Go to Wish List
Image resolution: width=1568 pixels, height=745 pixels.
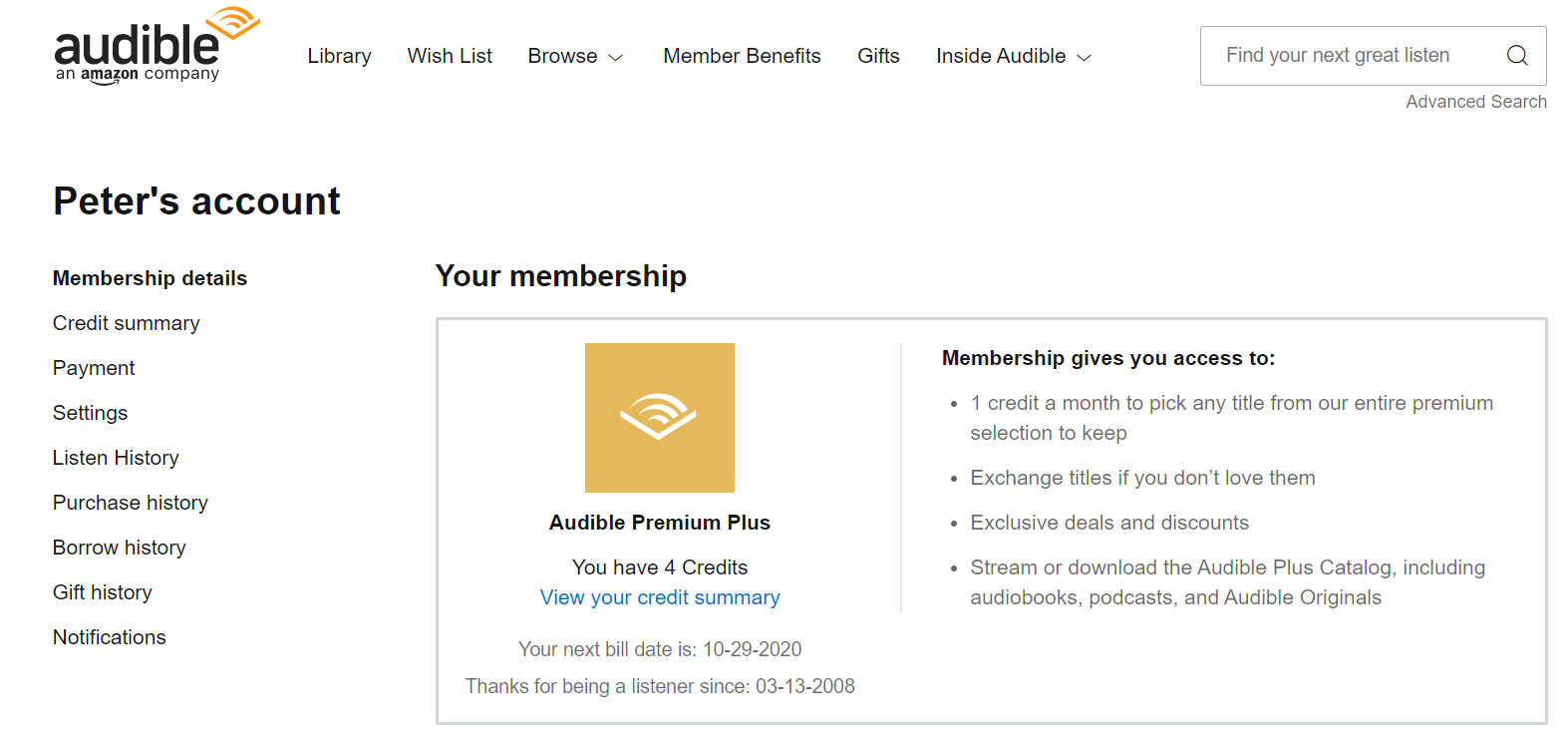click(x=450, y=57)
